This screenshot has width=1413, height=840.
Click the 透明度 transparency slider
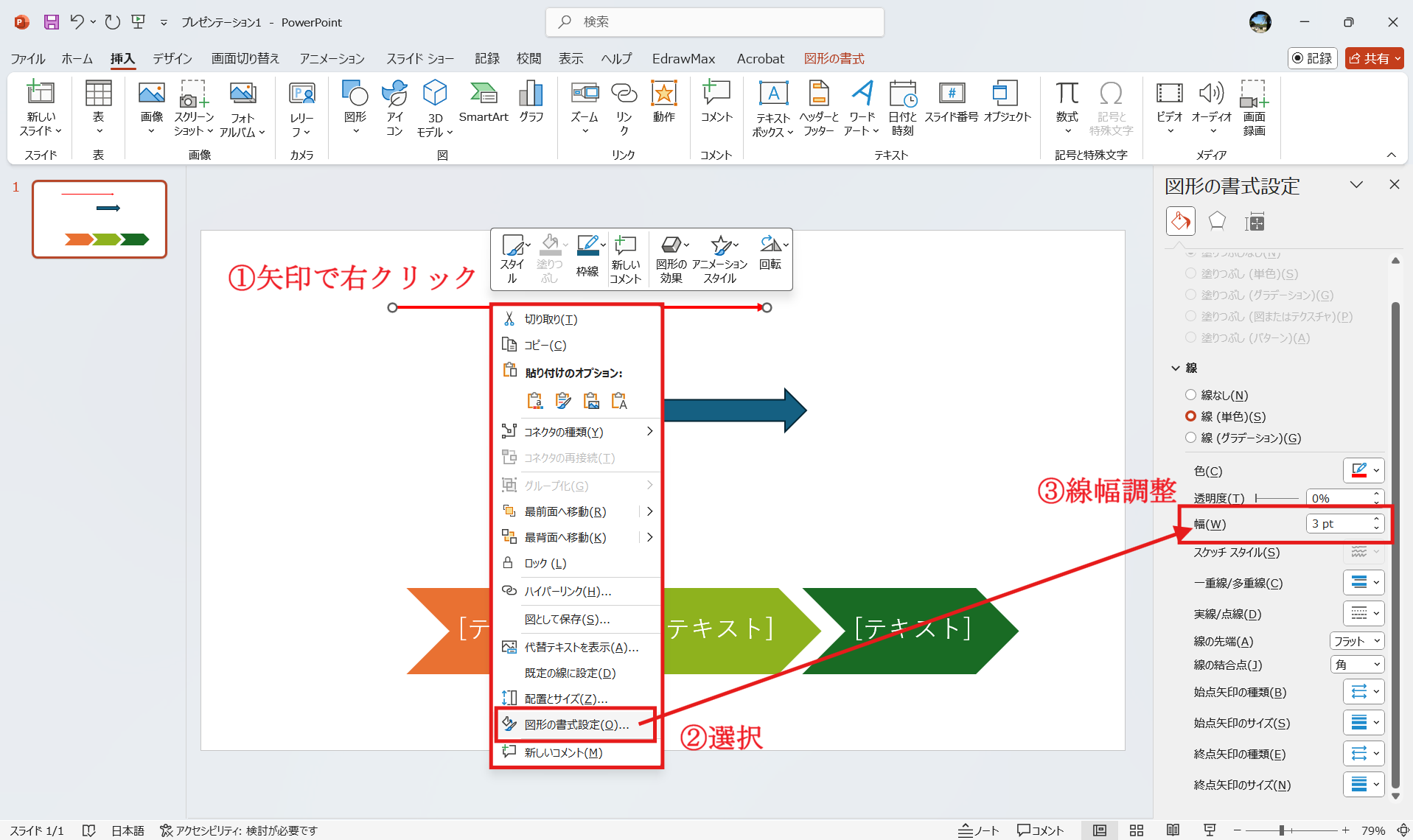tap(1276, 499)
